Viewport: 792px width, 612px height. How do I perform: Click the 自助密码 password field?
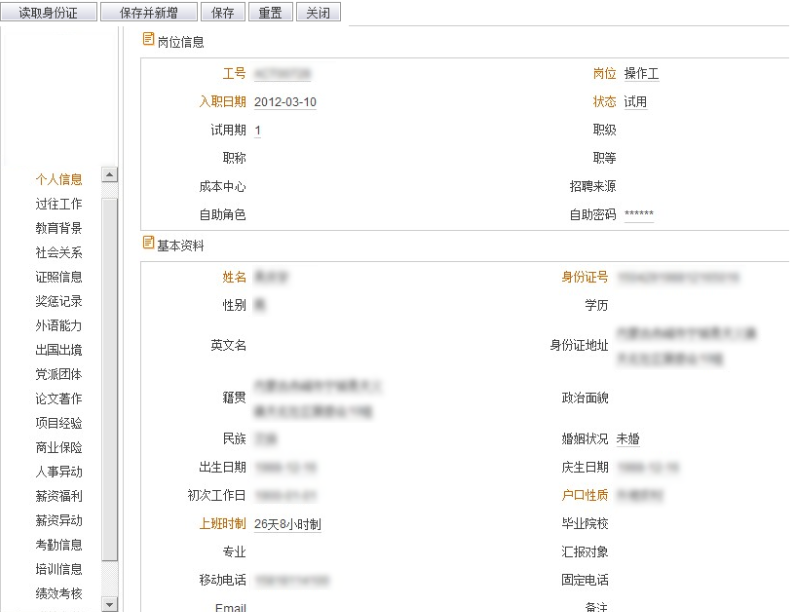pos(639,214)
